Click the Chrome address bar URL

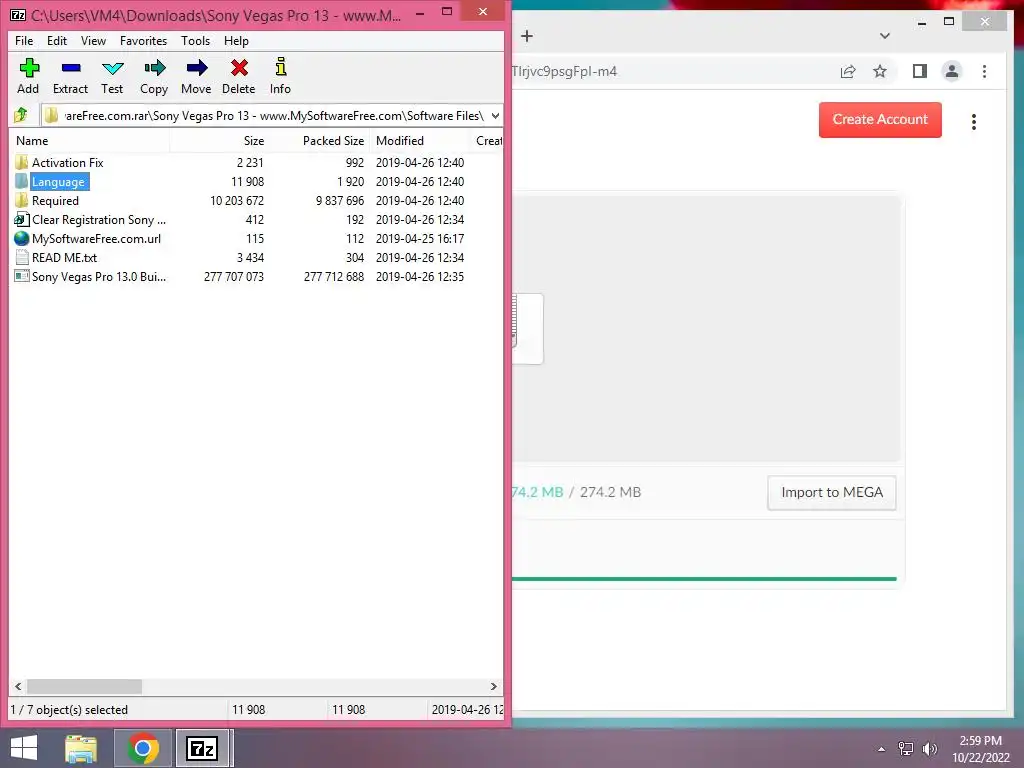[564, 71]
